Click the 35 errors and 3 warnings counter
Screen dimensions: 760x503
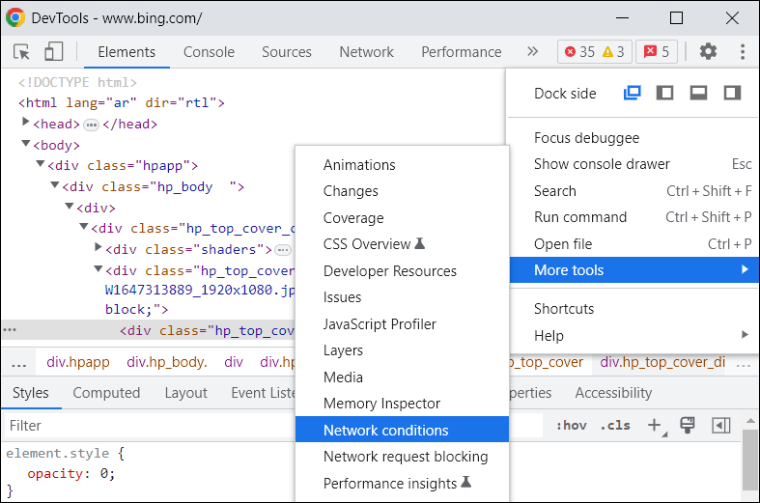(x=595, y=52)
